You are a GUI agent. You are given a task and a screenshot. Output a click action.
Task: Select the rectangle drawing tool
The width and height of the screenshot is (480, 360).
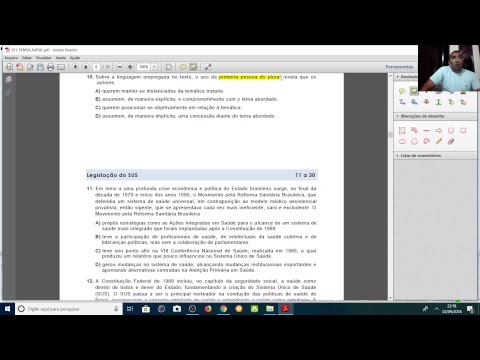pyautogui.click(x=463, y=130)
